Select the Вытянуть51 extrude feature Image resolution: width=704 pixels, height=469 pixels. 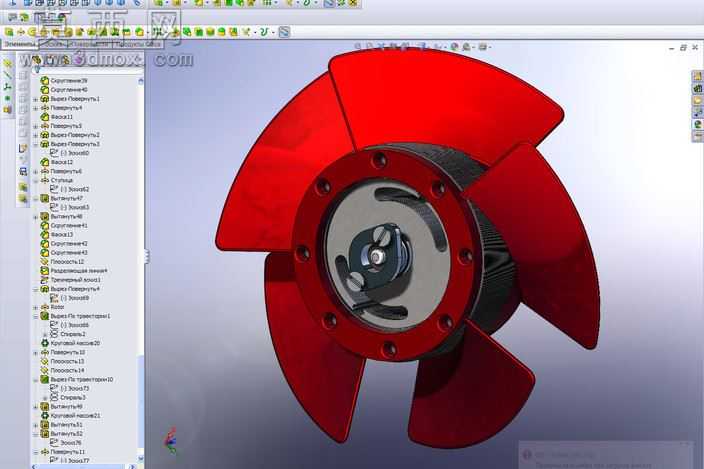62,425
